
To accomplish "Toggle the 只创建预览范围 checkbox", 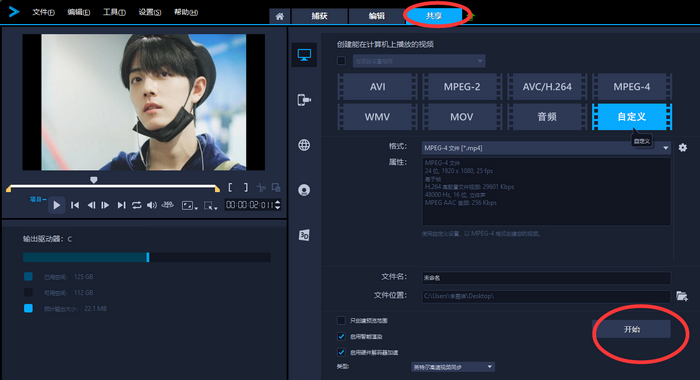I will (x=342, y=321).
